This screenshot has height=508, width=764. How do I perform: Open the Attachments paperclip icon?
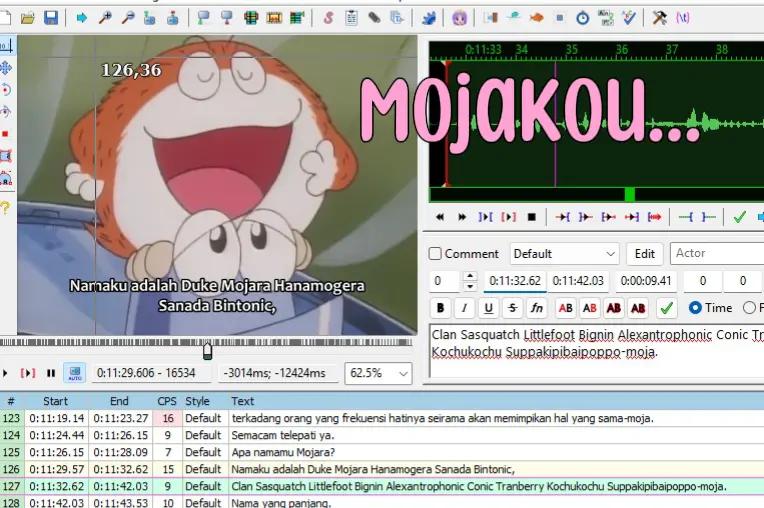coord(374,19)
